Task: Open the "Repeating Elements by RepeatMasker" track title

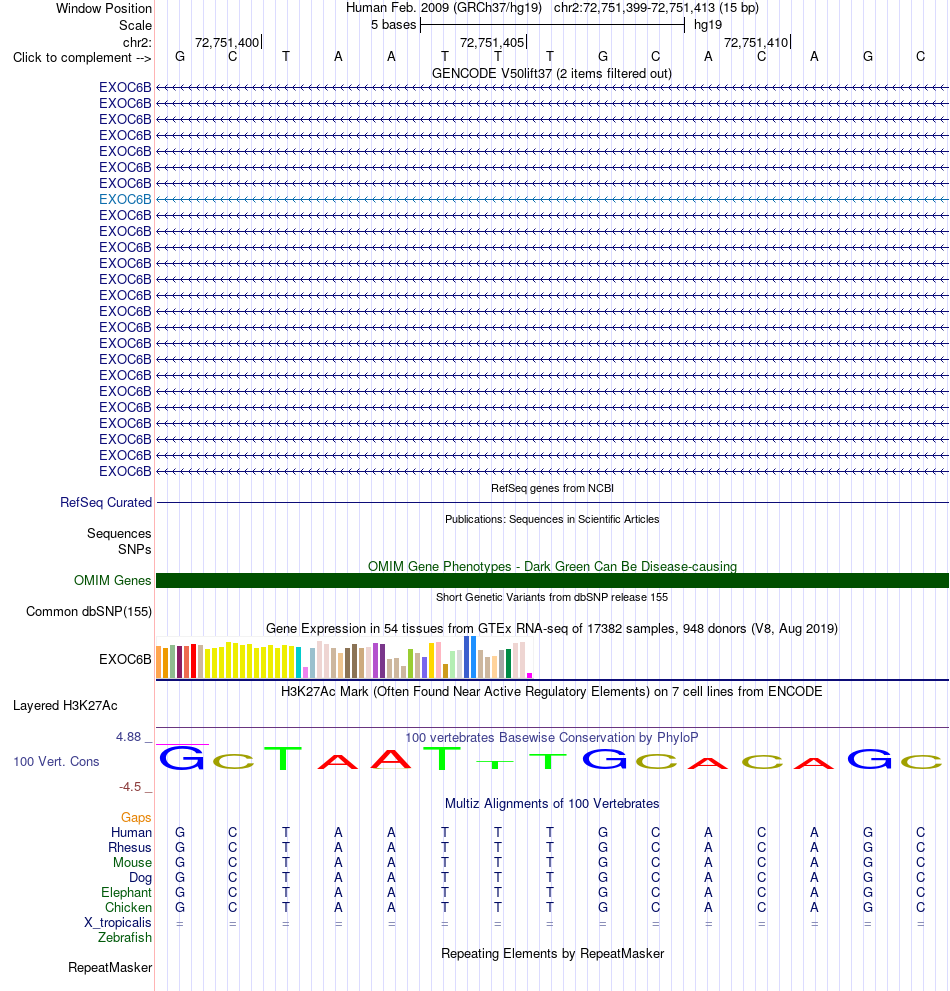Action: tap(552, 954)
